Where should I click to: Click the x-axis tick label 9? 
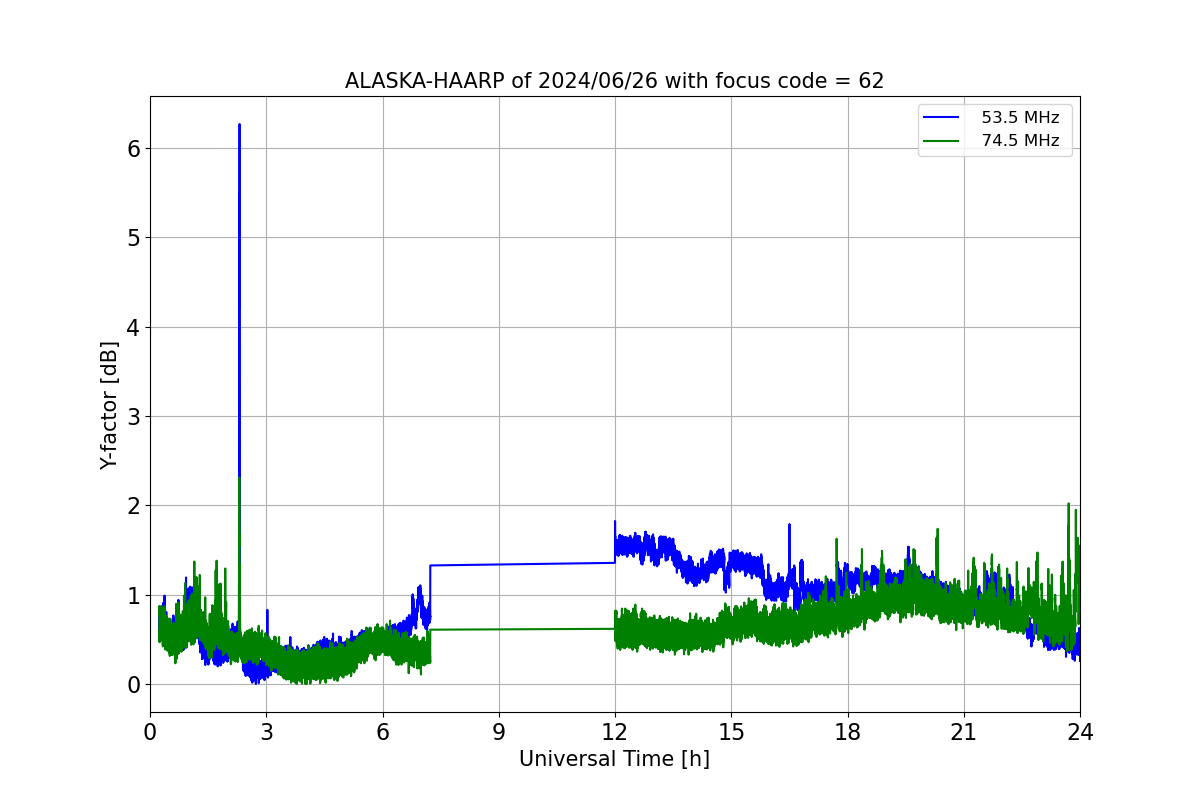(x=499, y=732)
